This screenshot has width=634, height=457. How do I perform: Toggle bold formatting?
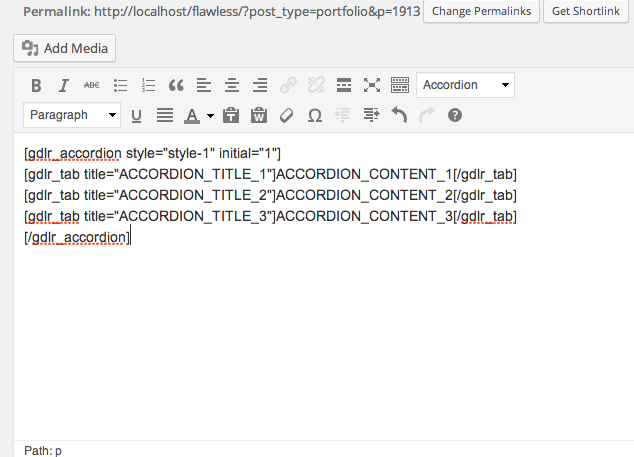pyautogui.click(x=36, y=86)
